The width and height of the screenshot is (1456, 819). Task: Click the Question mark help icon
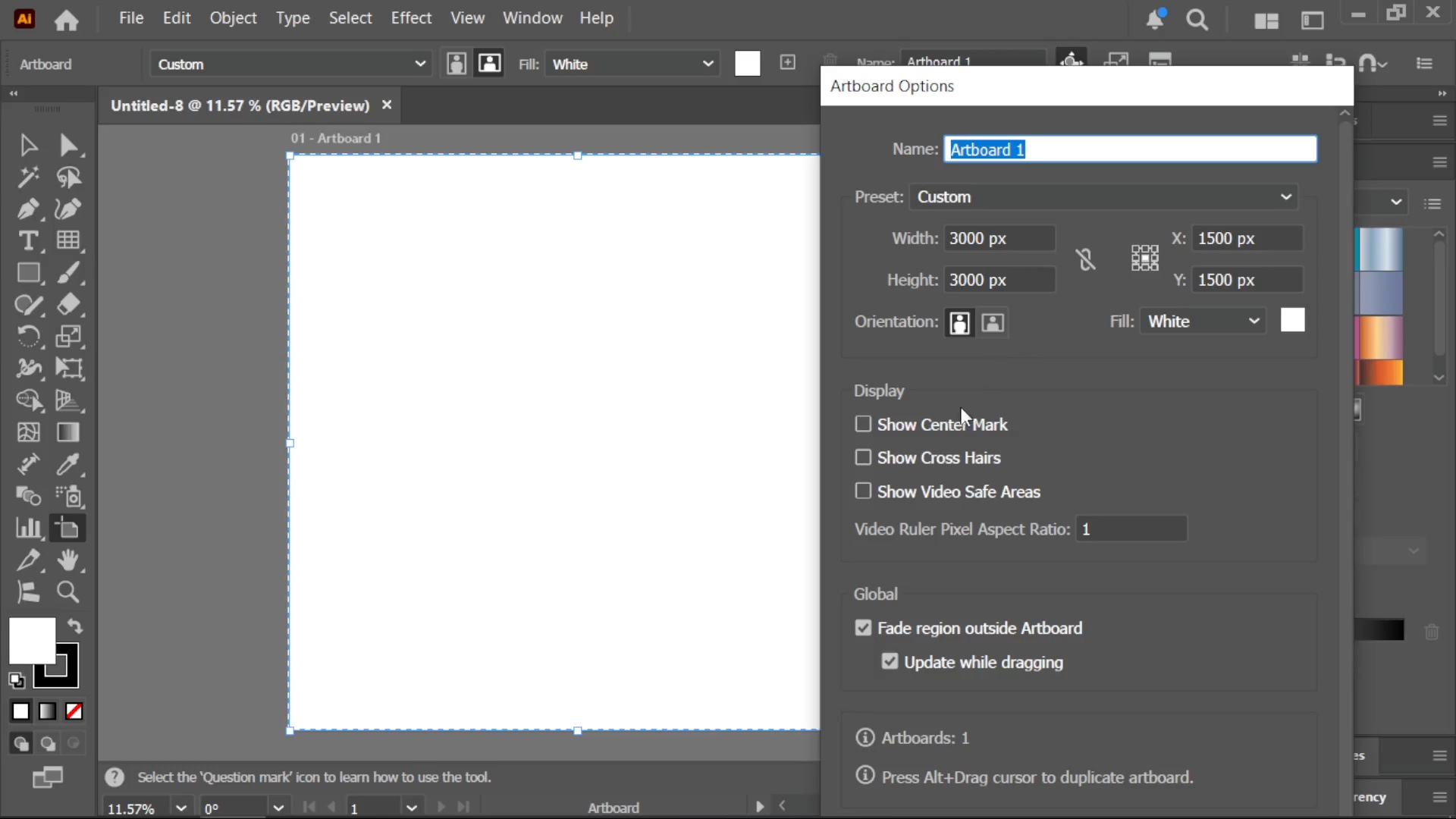pyautogui.click(x=115, y=777)
